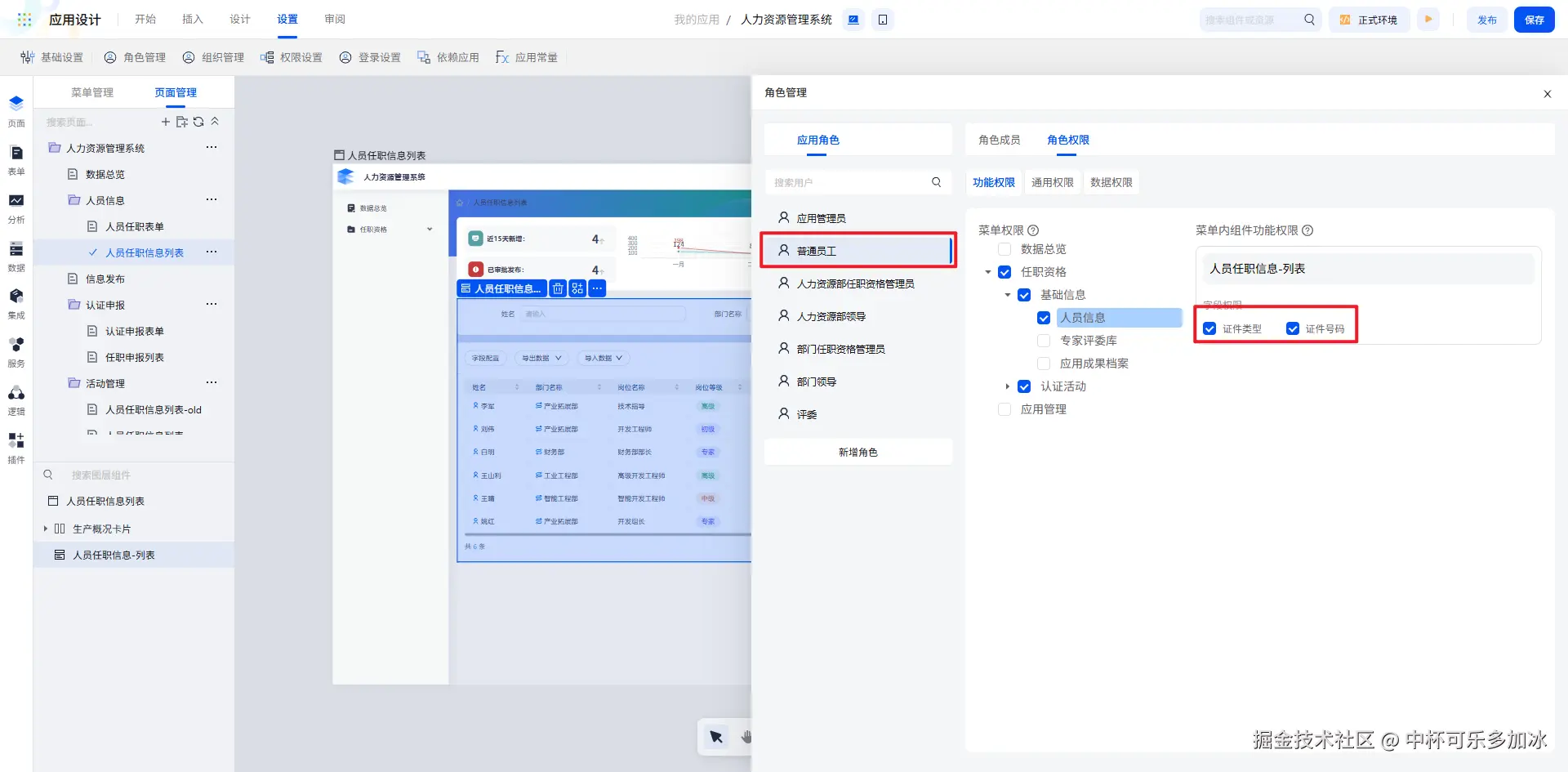Click the 保存 button
The width and height of the screenshot is (1568, 772).
pos(1535,20)
